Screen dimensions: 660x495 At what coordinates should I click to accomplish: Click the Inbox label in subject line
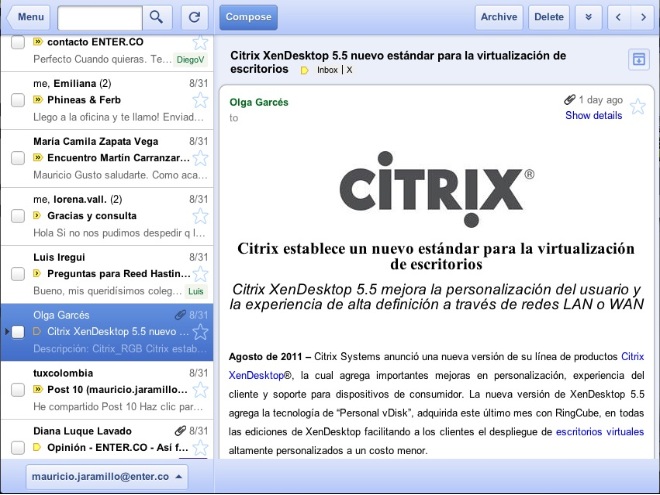[327, 70]
